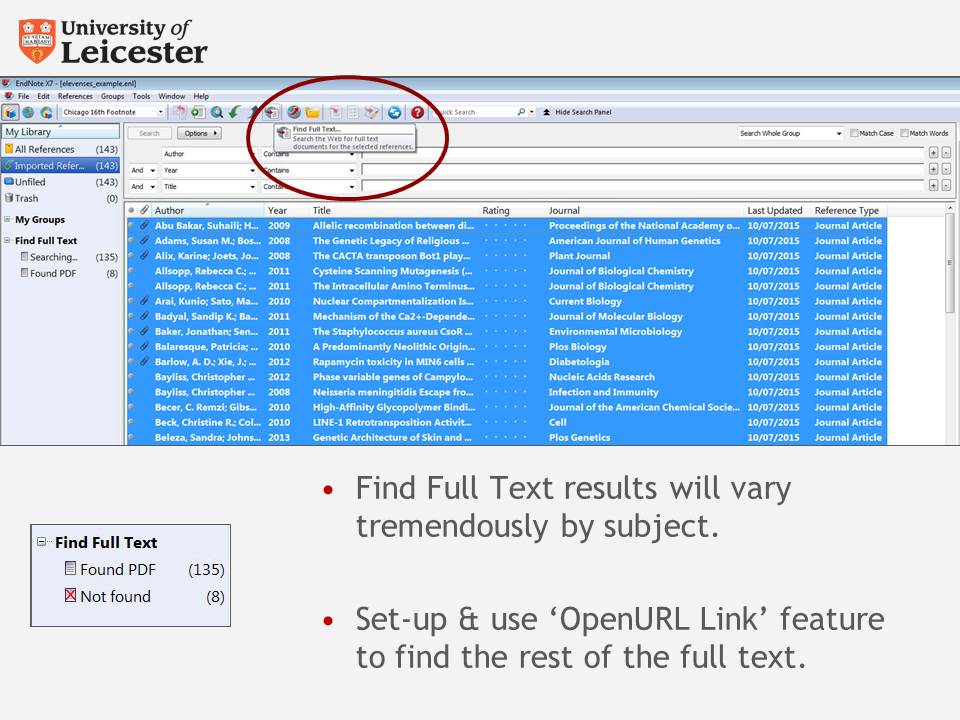This screenshot has width=960, height=720.
Task: Open the Tools menu
Action: [141, 94]
